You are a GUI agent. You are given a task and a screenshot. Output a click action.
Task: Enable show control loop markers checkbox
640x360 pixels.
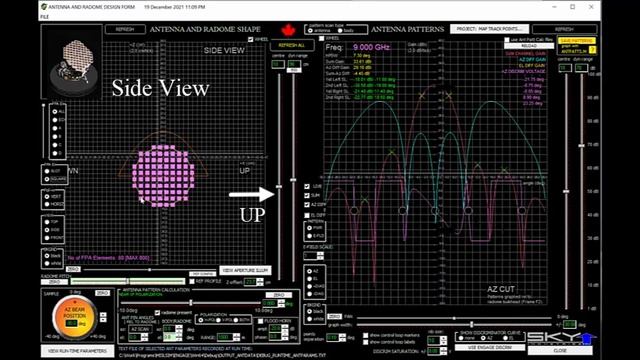366,336
